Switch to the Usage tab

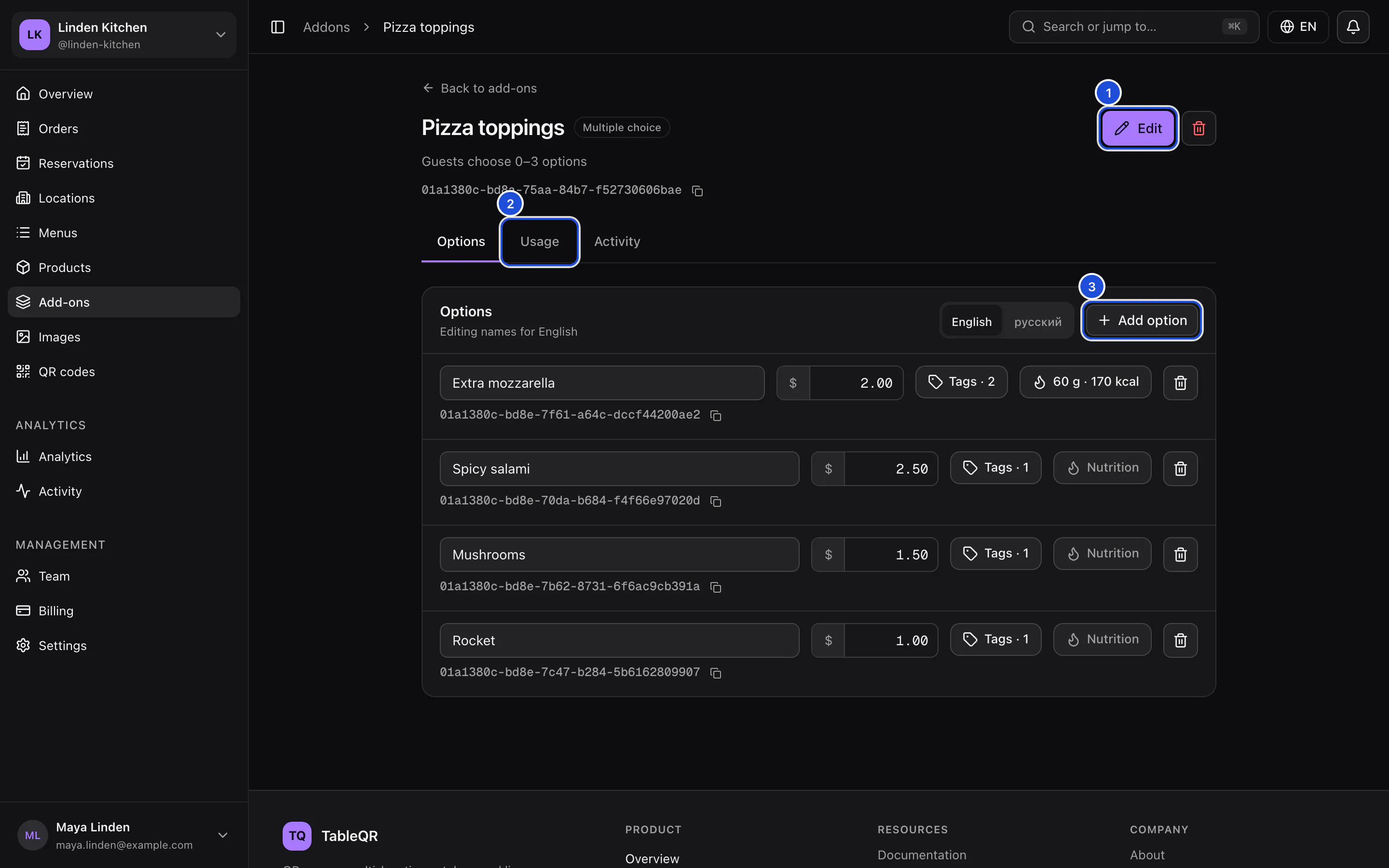point(540,242)
